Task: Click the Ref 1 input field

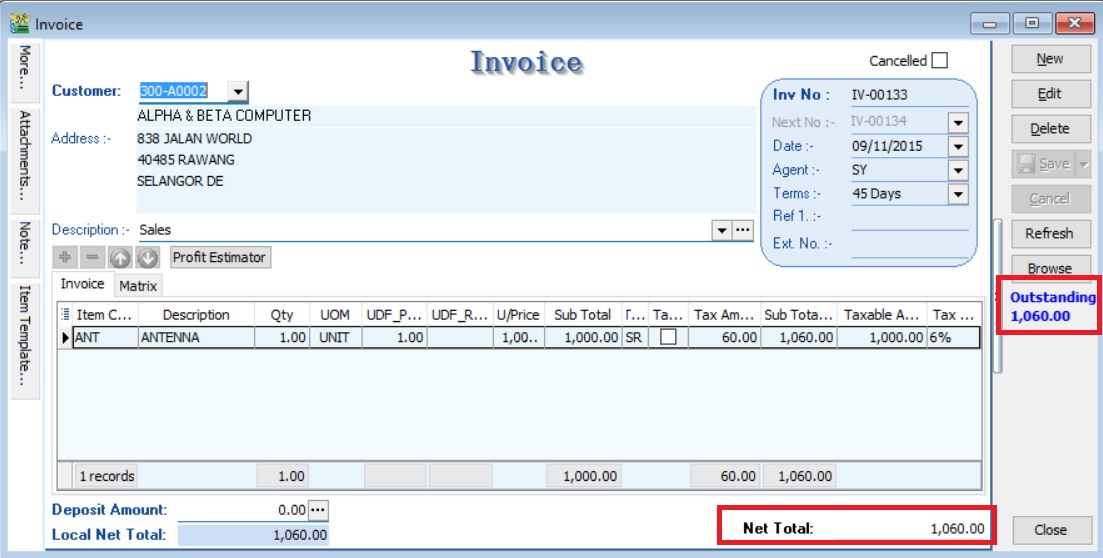Action: click(x=909, y=217)
